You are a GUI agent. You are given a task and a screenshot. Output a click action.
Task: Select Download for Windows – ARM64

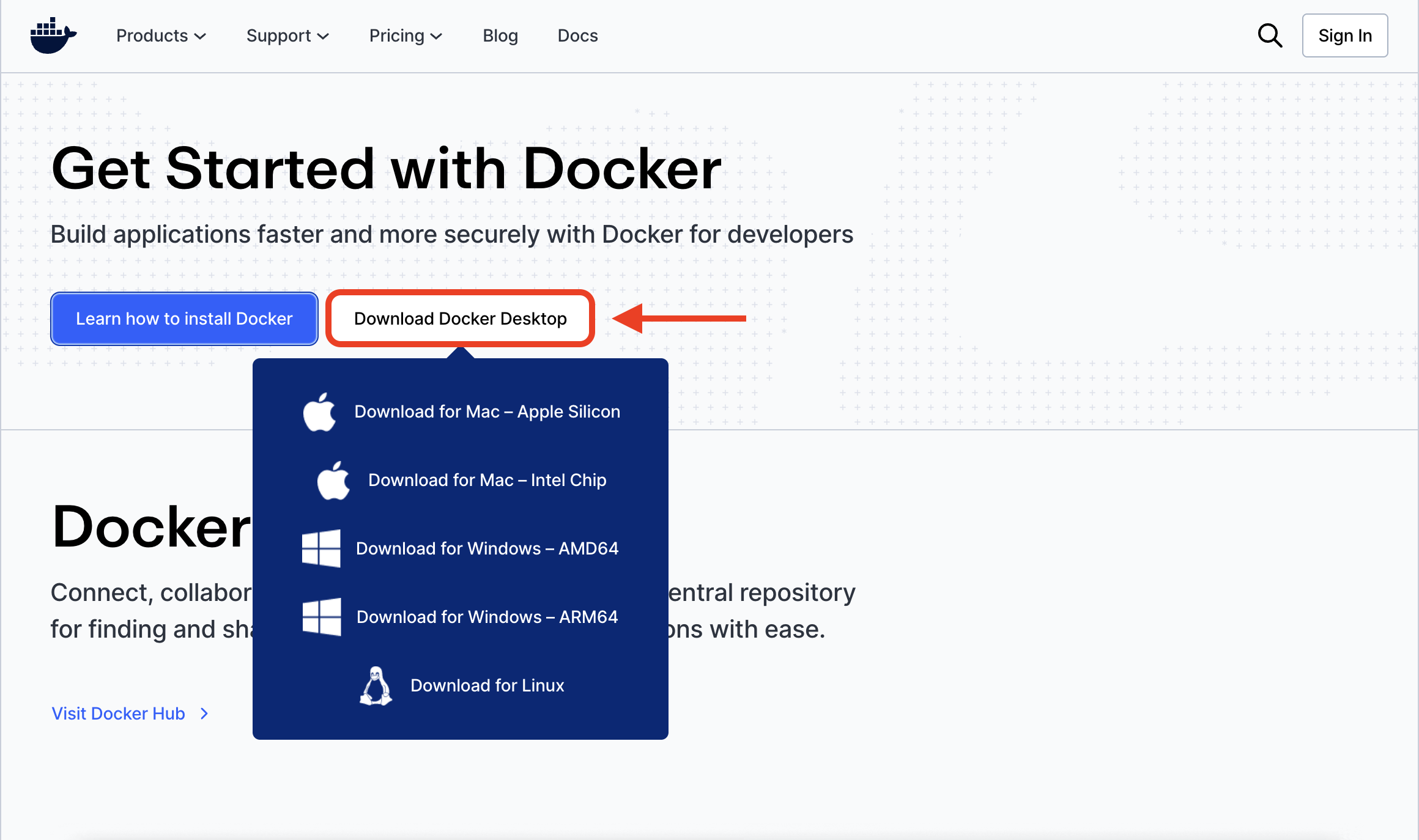click(x=460, y=617)
